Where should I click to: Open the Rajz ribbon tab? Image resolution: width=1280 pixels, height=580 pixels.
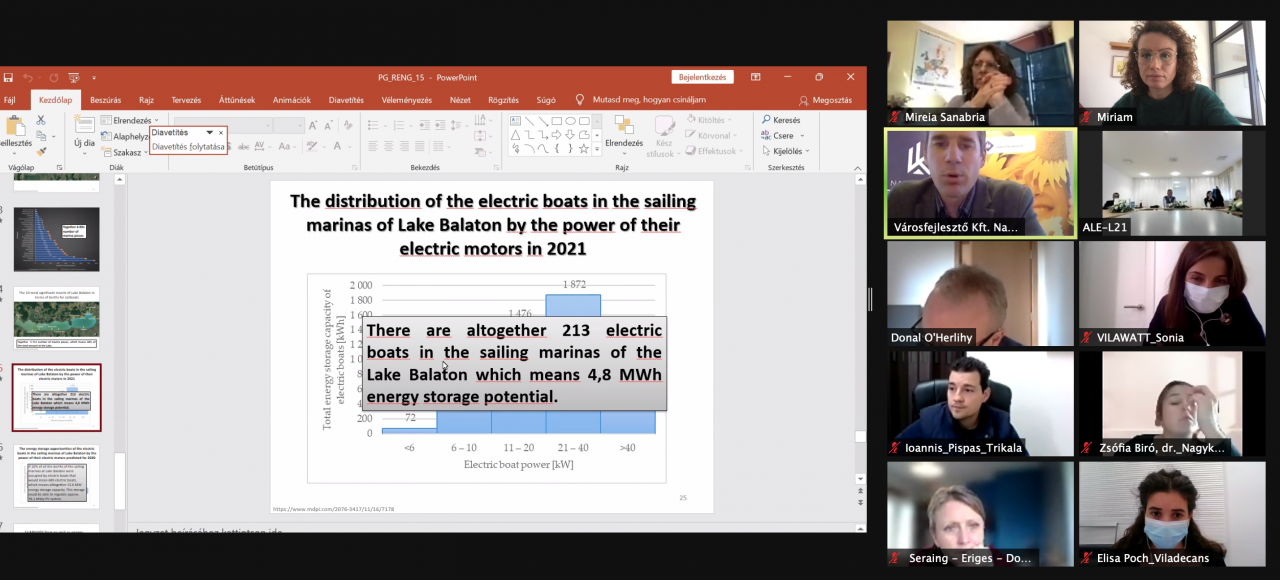click(146, 100)
